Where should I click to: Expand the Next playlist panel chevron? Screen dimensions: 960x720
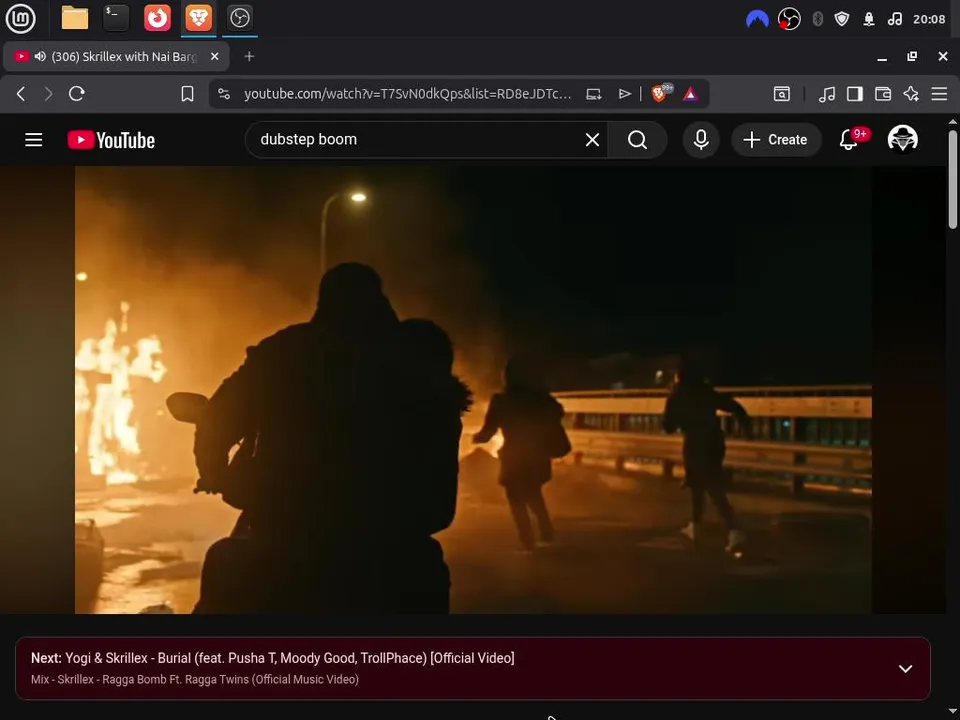pos(905,668)
